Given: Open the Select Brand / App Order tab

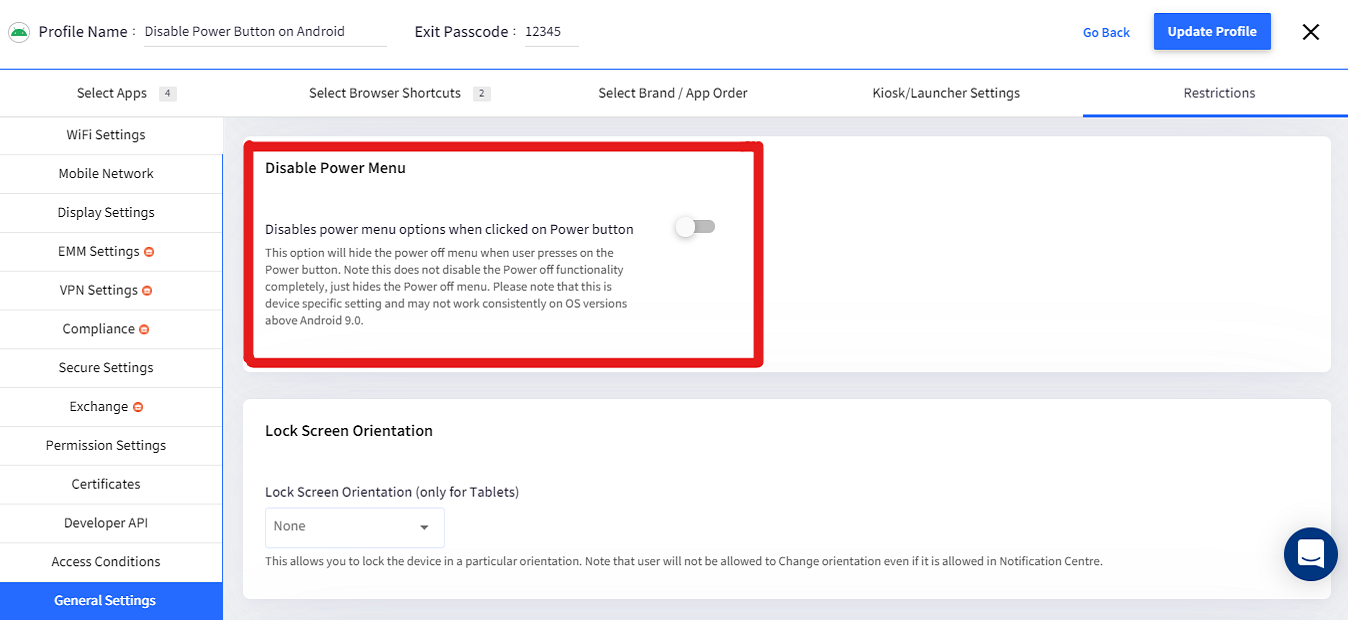Looking at the screenshot, I should [x=673, y=93].
